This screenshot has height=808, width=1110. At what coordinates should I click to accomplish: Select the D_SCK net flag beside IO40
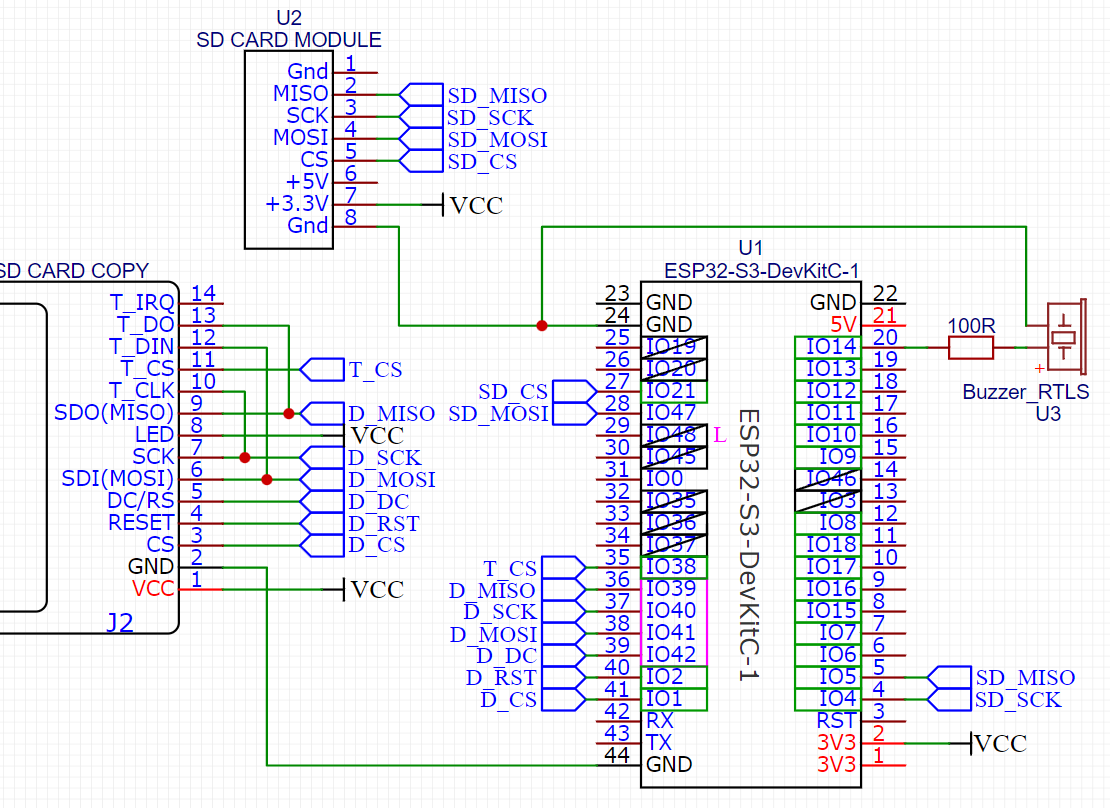pos(563,612)
